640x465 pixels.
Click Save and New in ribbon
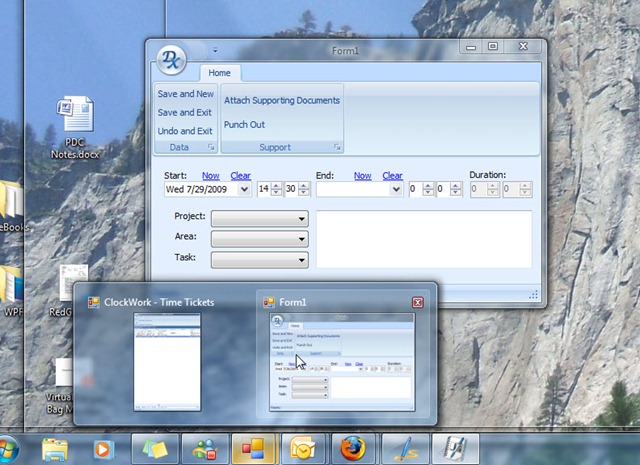186,94
